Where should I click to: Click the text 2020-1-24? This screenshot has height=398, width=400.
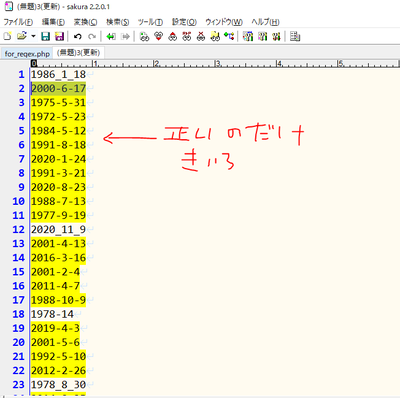58,159
